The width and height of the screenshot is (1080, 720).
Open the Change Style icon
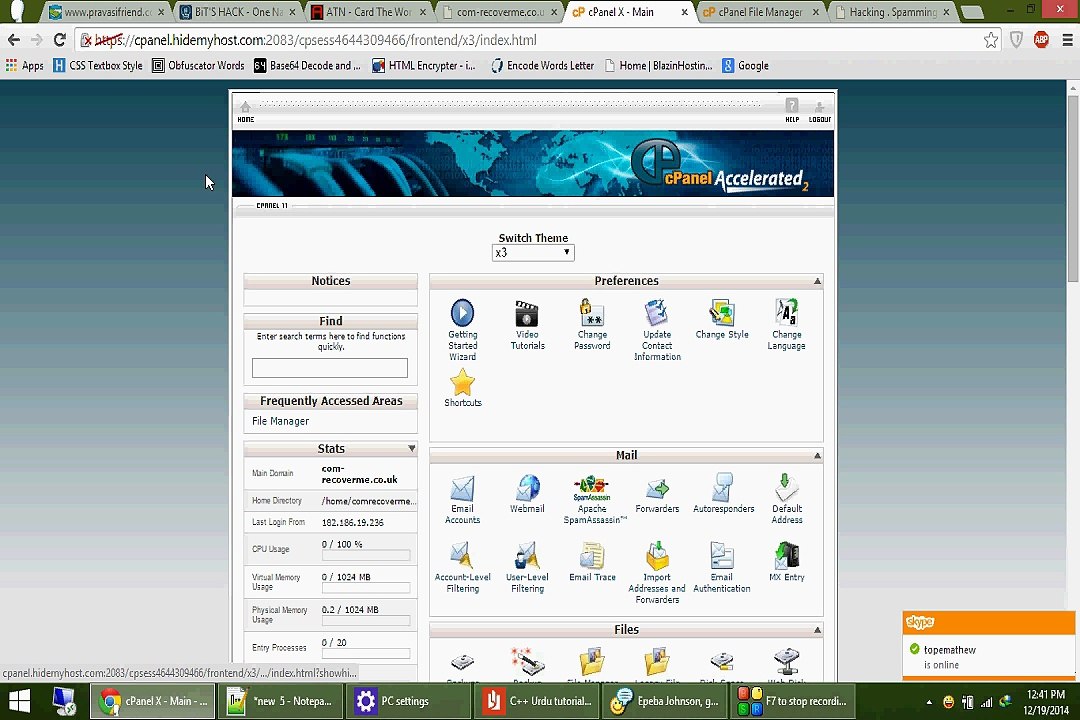(721, 313)
